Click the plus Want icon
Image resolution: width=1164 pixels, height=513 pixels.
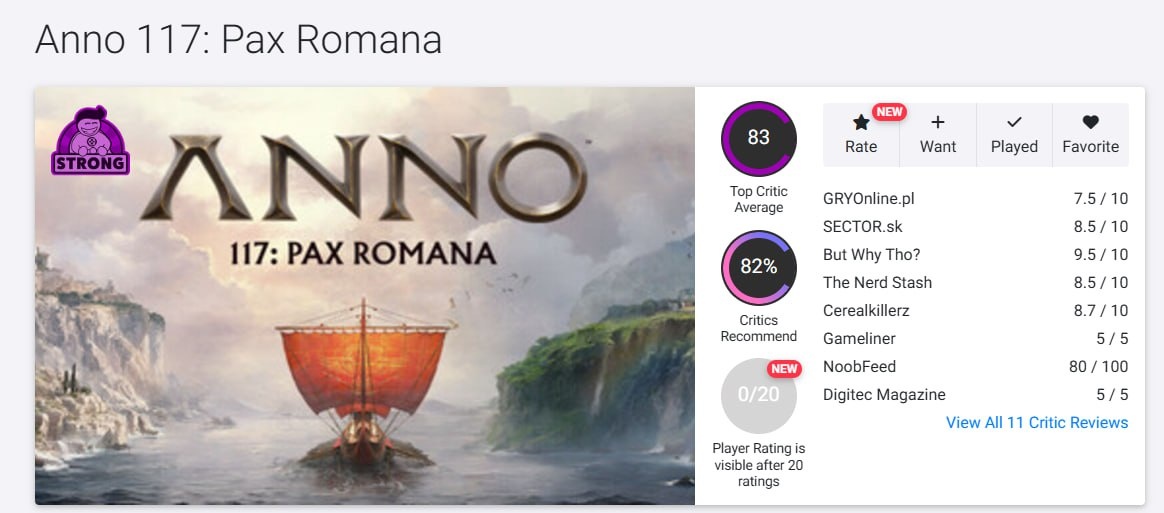tap(937, 123)
